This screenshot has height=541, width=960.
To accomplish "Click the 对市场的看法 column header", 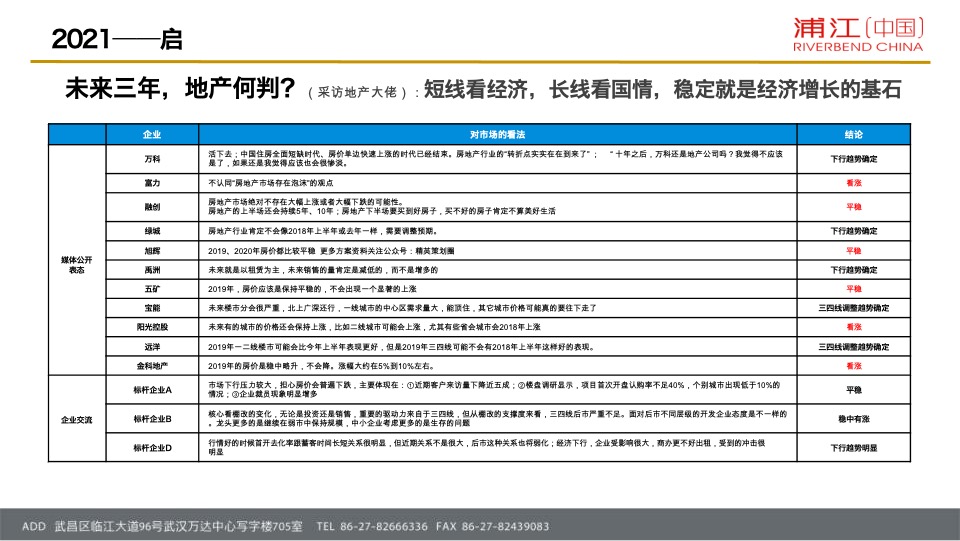I will (x=497, y=135).
